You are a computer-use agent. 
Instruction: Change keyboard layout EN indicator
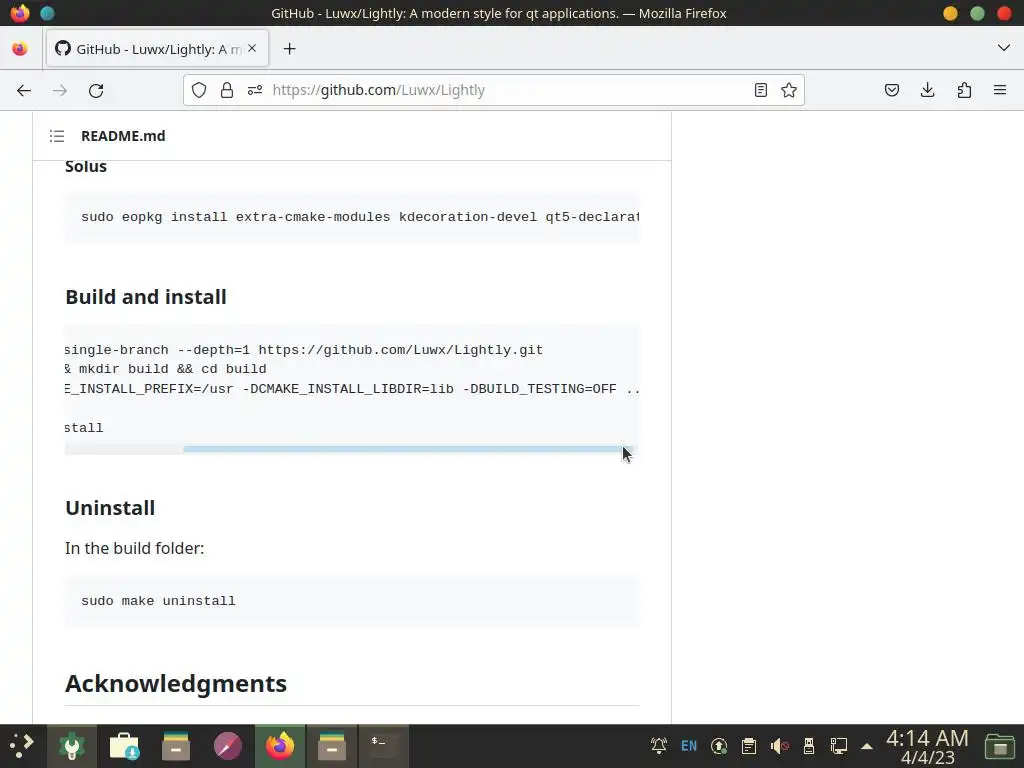pyautogui.click(x=689, y=746)
